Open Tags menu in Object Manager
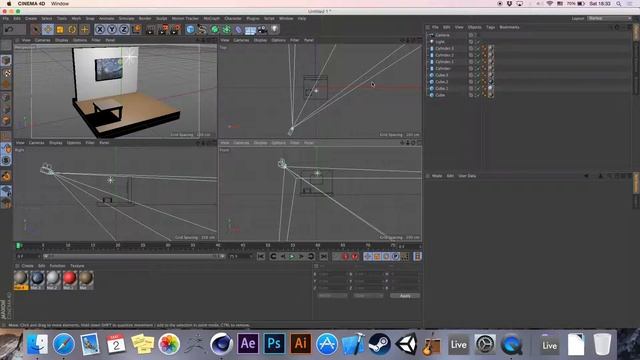Screen dimensions: 640x360 click(491, 27)
